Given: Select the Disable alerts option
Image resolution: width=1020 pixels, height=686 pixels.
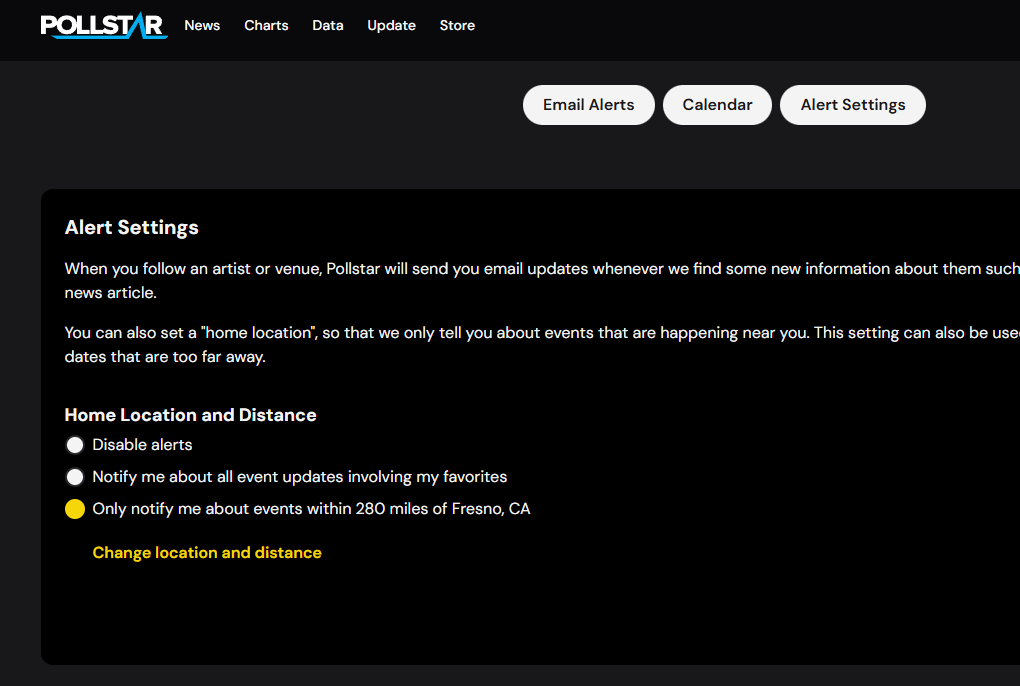Looking at the screenshot, I should coord(75,445).
